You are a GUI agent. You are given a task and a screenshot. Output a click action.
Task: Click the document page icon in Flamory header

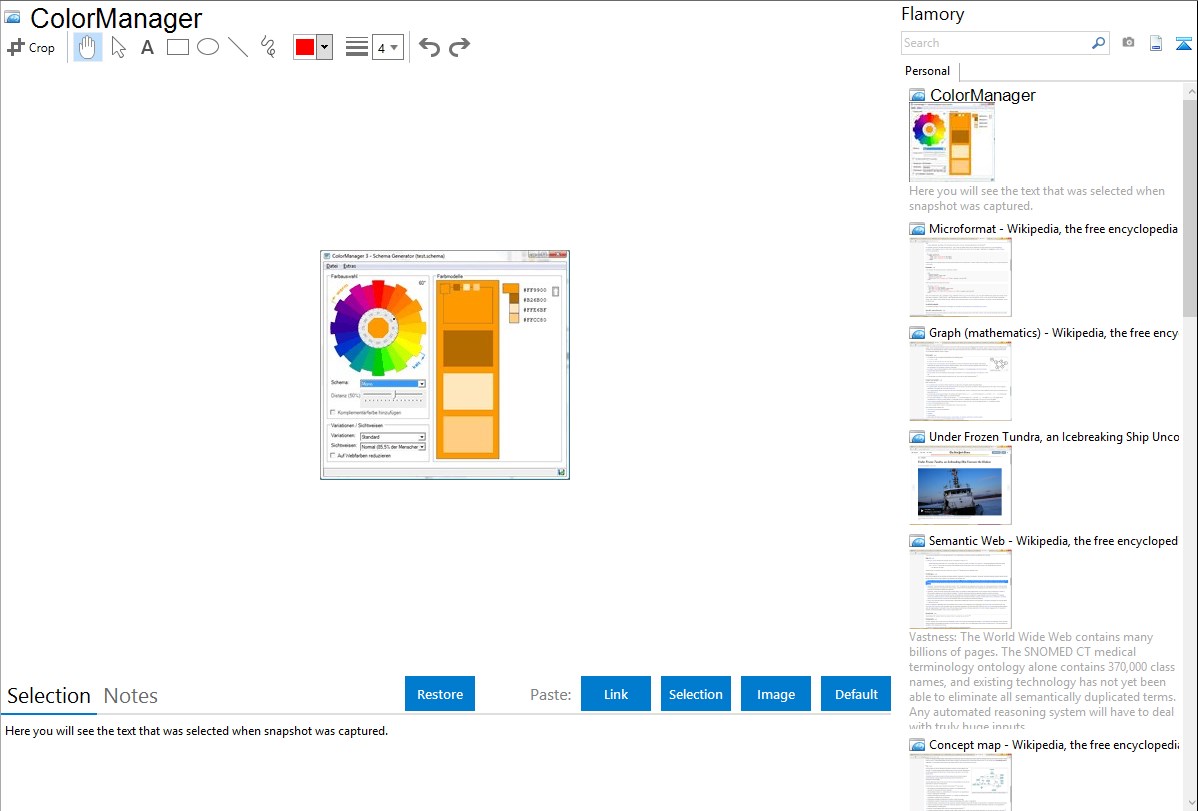pos(1156,43)
